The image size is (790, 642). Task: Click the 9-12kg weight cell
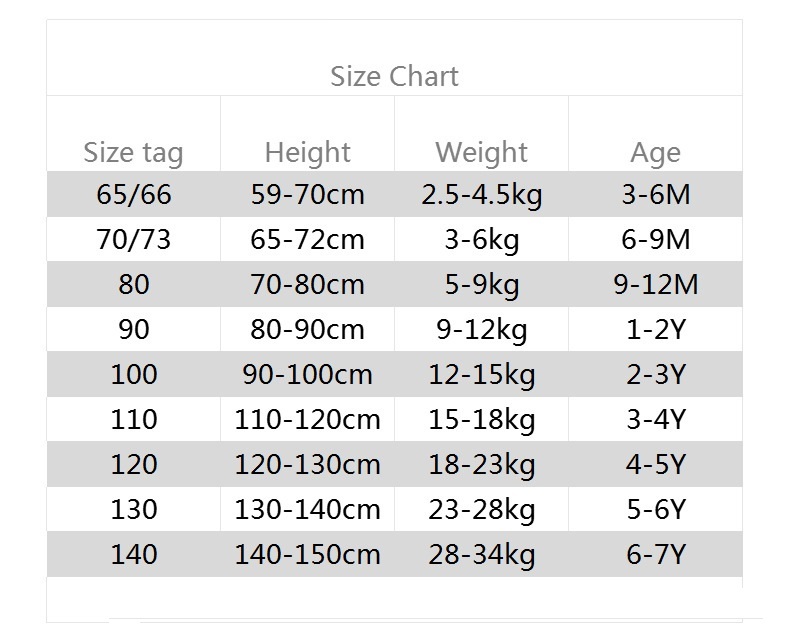pos(481,330)
